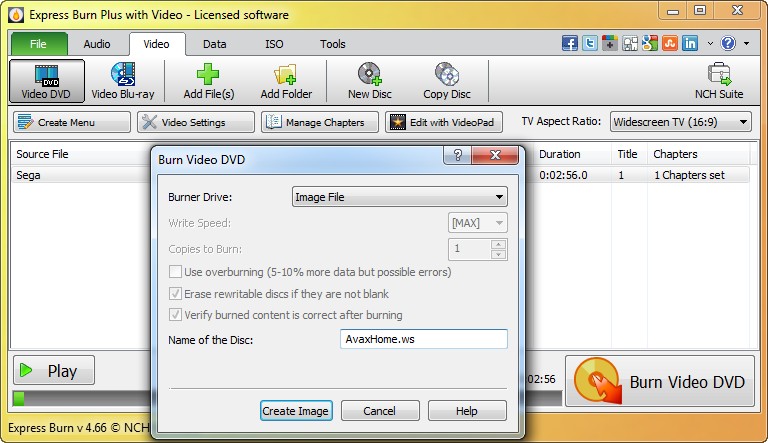This screenshot has height=443, width=768.
Task: Open the Burner Drive dropdown
Action: [400, 197]
